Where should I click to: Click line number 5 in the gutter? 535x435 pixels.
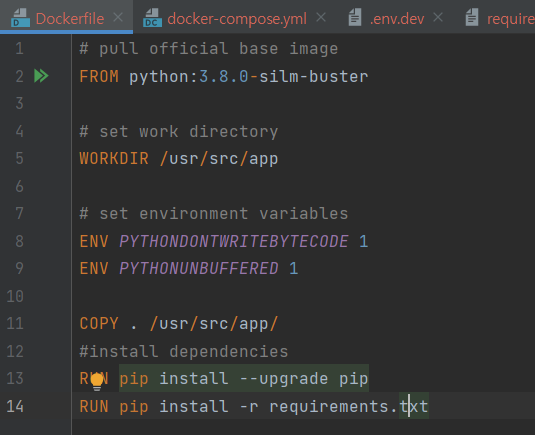19,159
